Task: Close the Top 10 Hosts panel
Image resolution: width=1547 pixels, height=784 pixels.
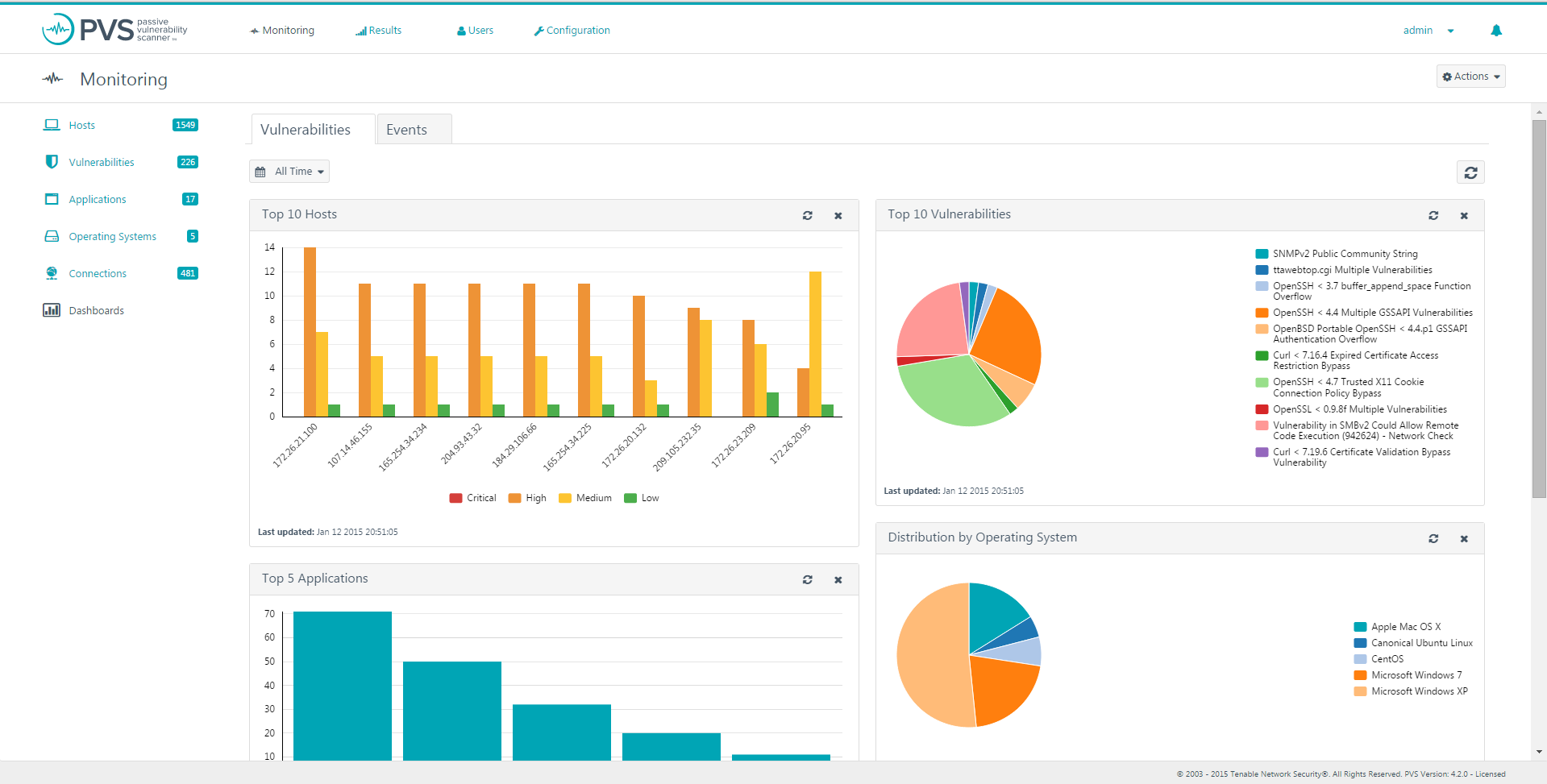Action: [838, 215]
